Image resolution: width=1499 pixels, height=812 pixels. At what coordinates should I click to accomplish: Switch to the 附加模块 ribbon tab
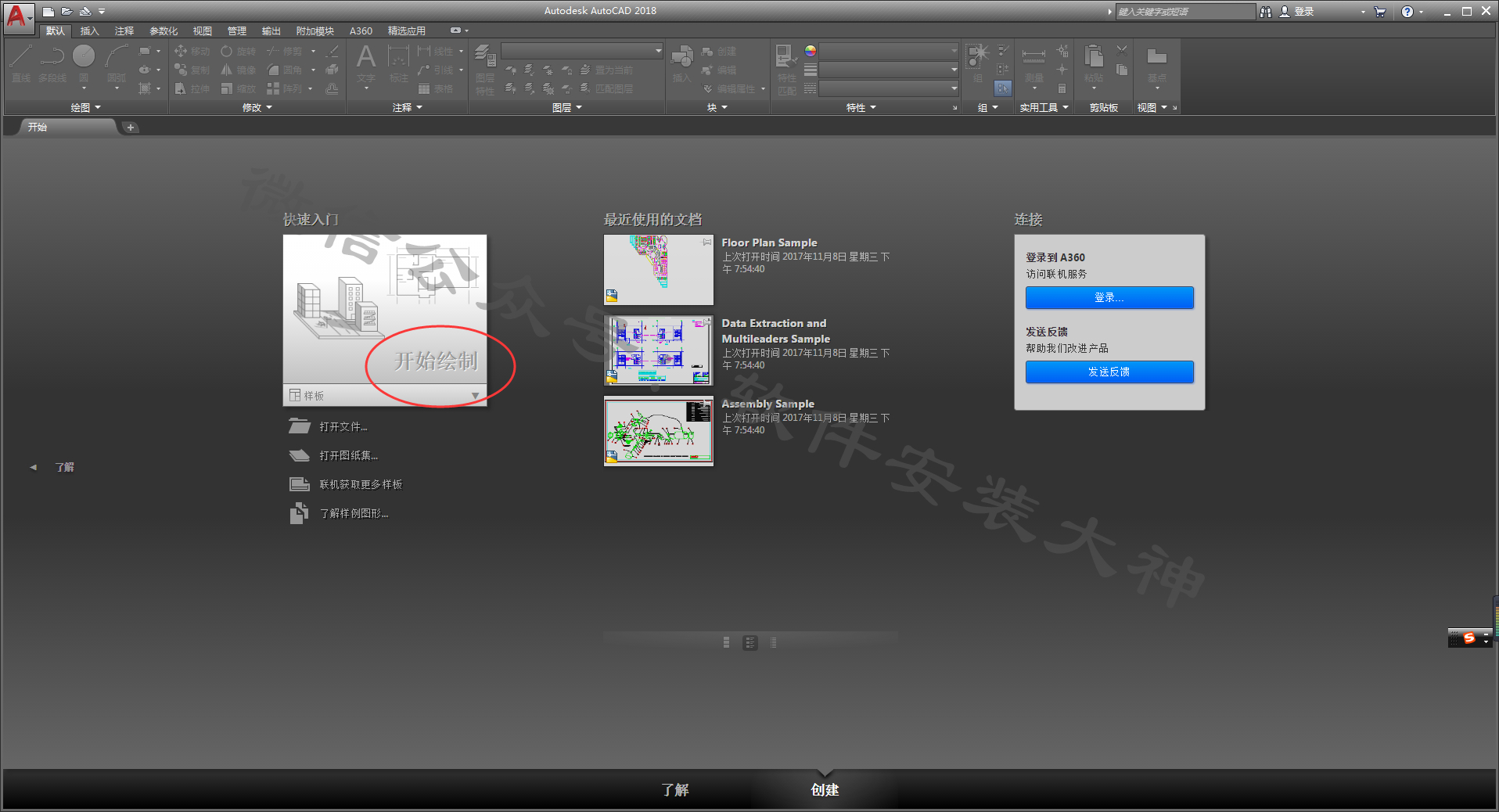(x=315, y=31)
